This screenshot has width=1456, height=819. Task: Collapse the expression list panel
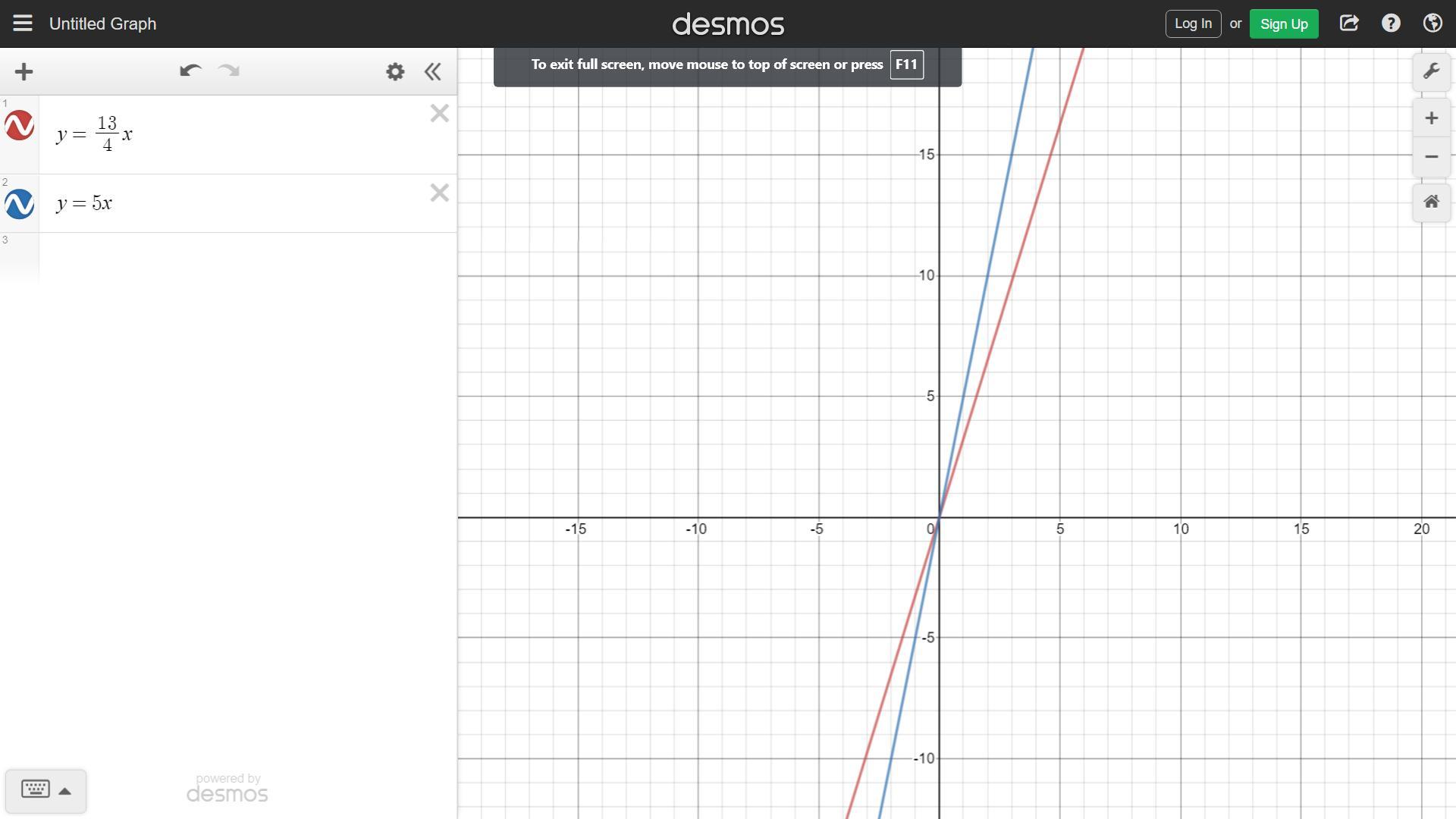pos(433,72)
